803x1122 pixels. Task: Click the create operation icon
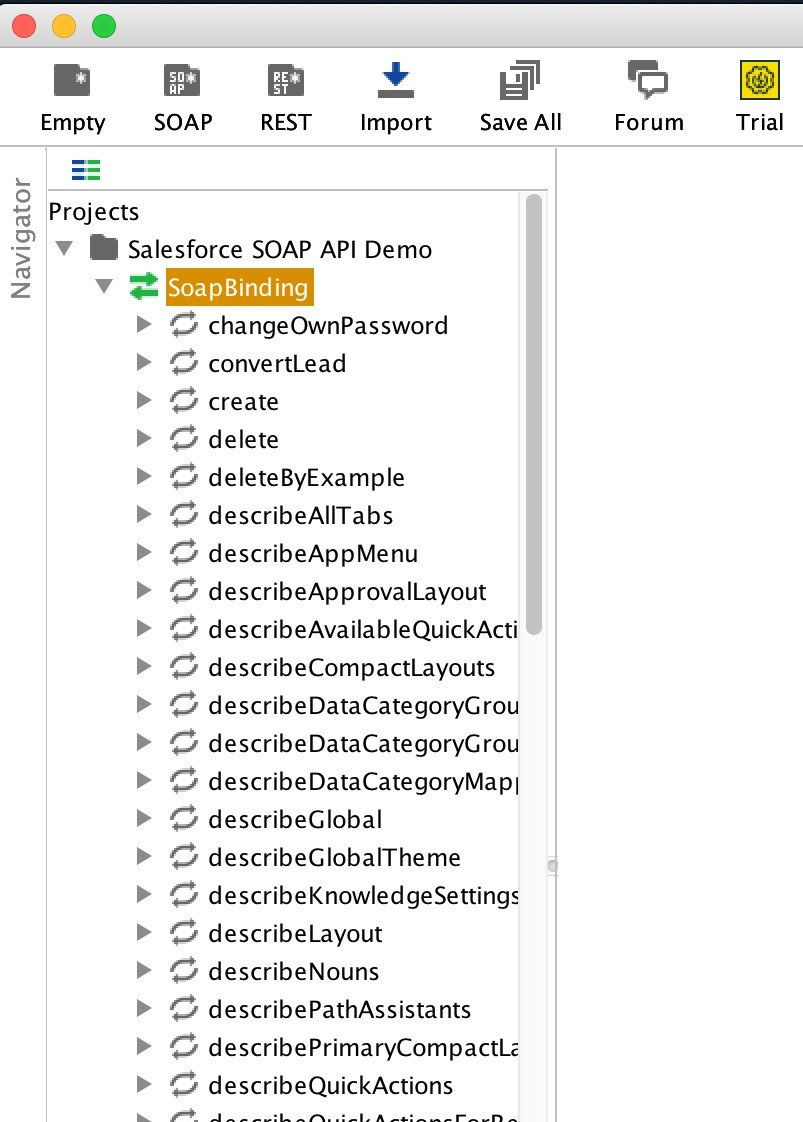pyautogui.click(x=183, y=402)
